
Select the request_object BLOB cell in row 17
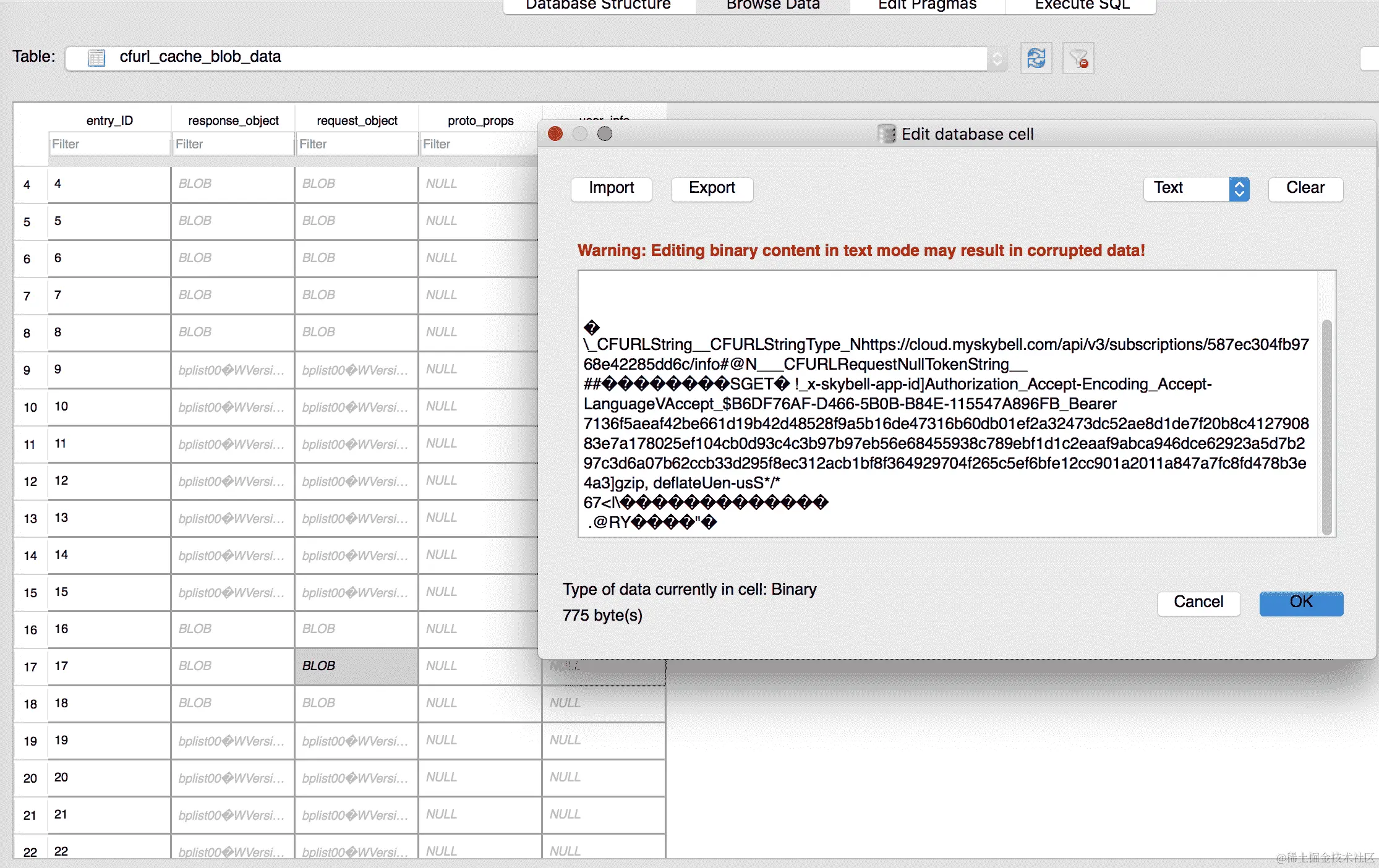coord(356,666)
